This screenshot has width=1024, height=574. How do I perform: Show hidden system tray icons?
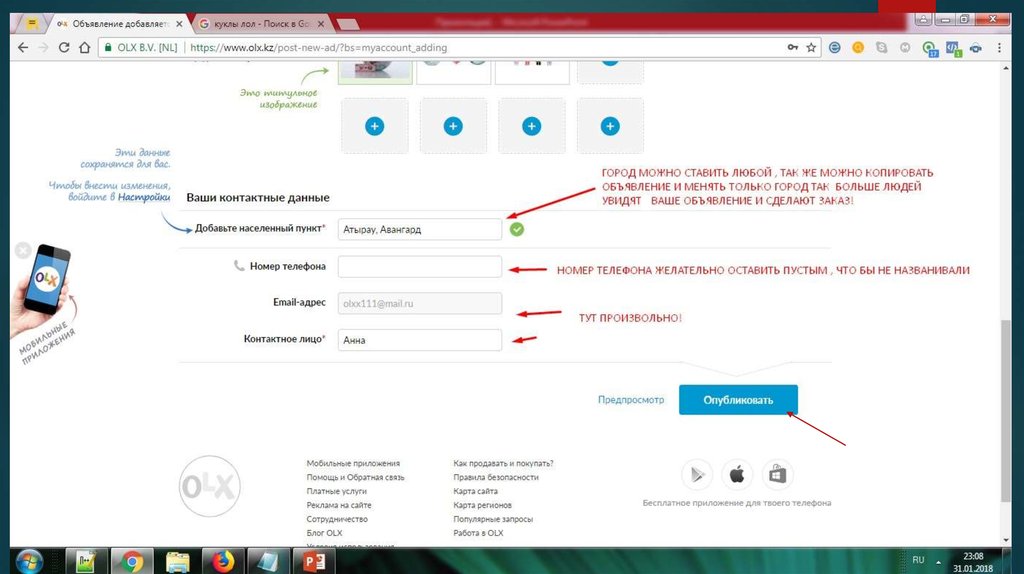(938, 562)
